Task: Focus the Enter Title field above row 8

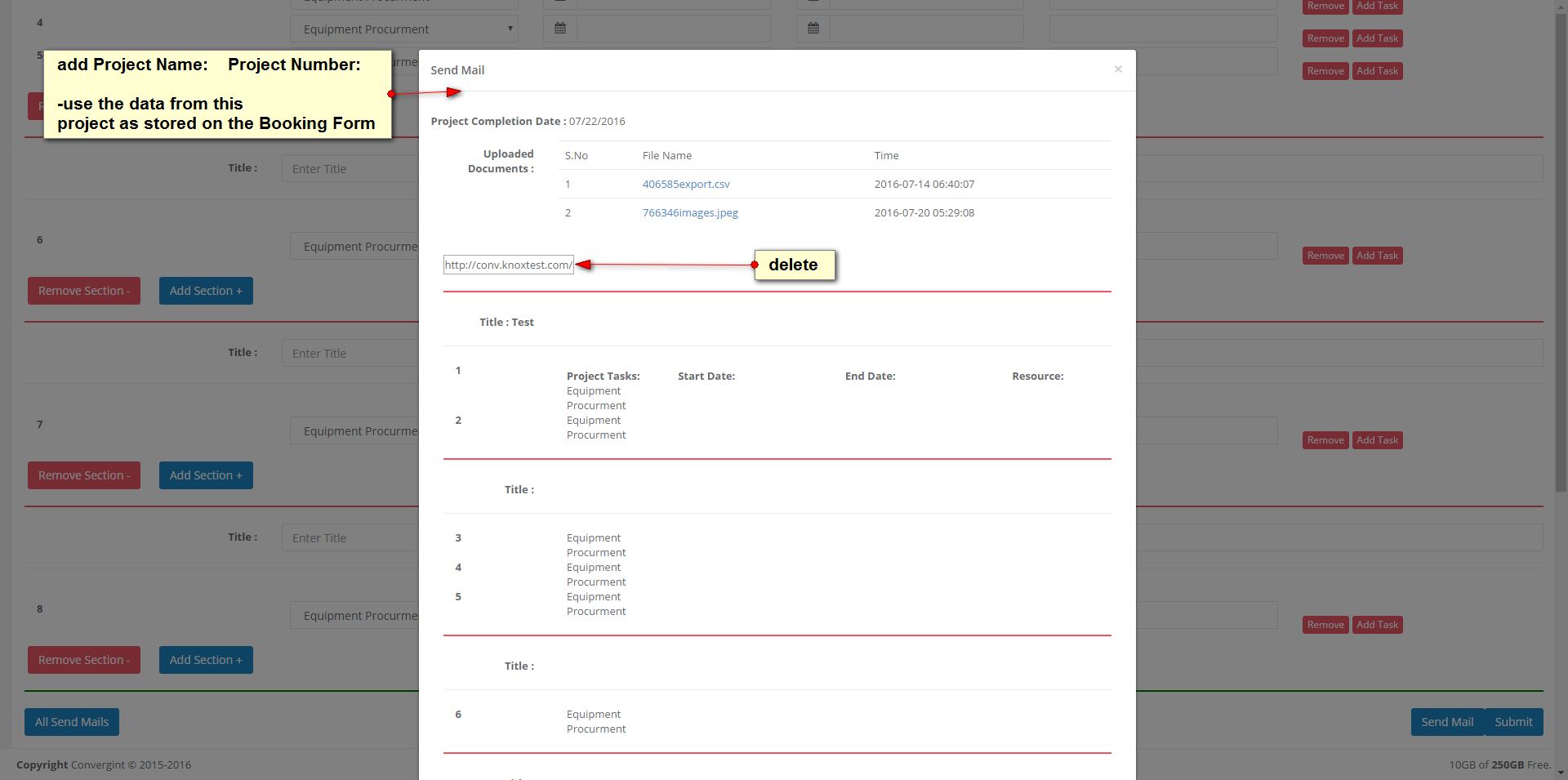Action: click(x=350, y=538)
